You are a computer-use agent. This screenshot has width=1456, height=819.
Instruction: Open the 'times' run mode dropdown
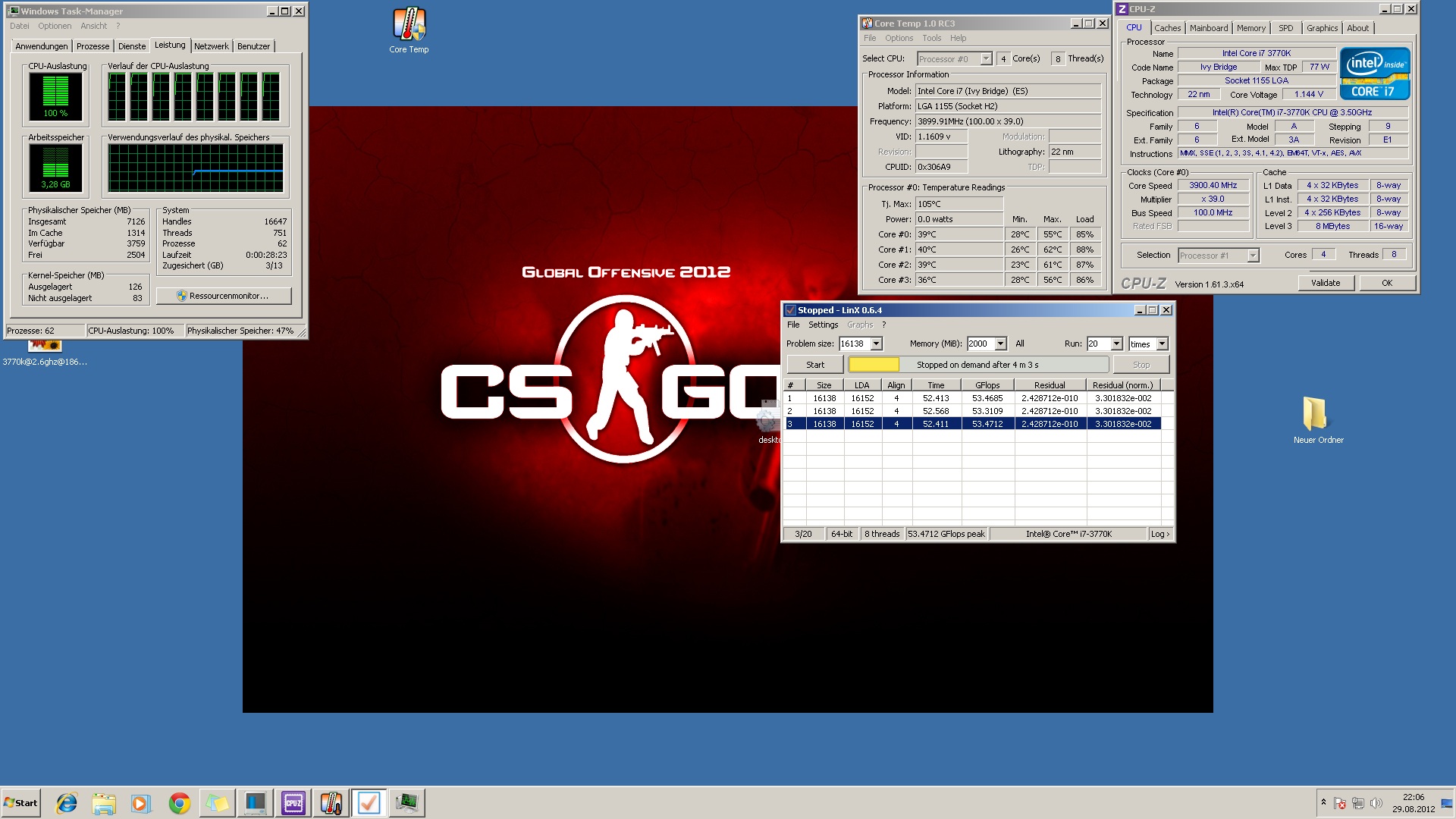click(x=1162, y=344)
